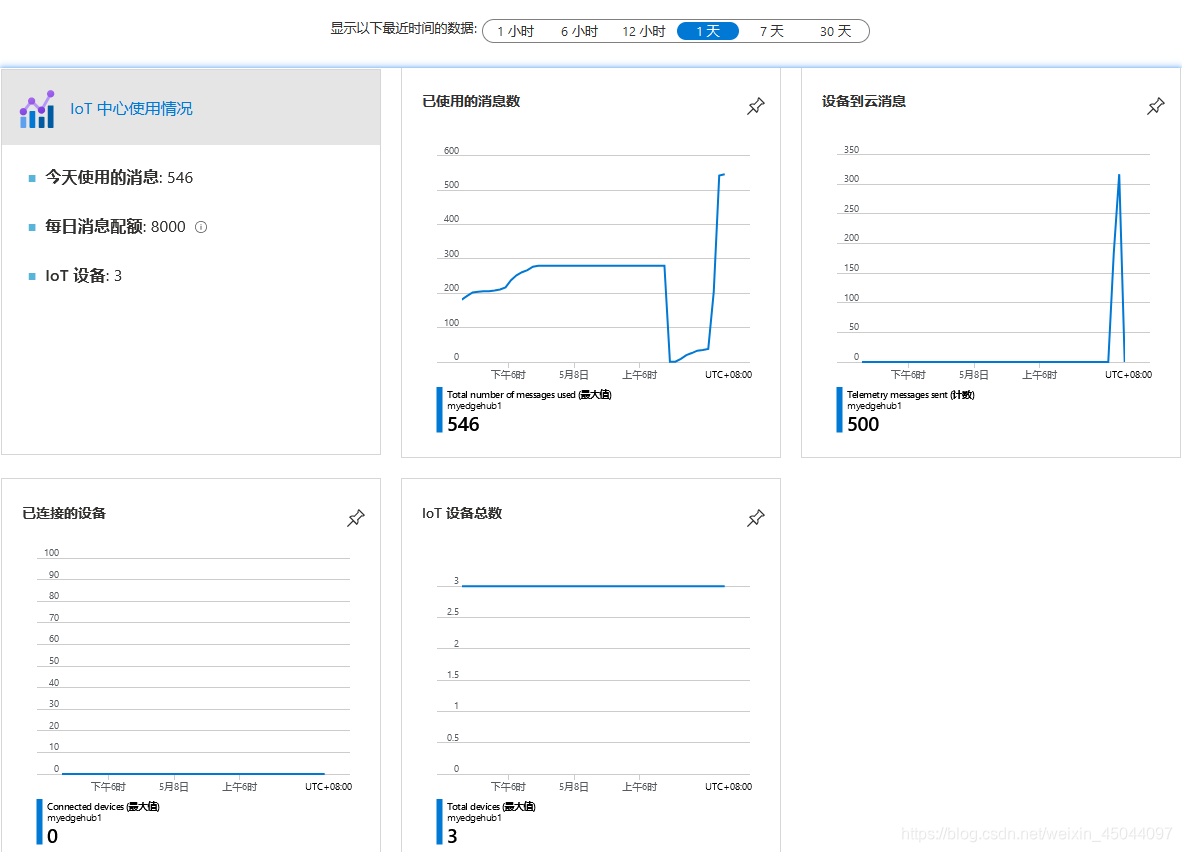Pin the 已使用的消息数 chart

(x=755, y=106)
